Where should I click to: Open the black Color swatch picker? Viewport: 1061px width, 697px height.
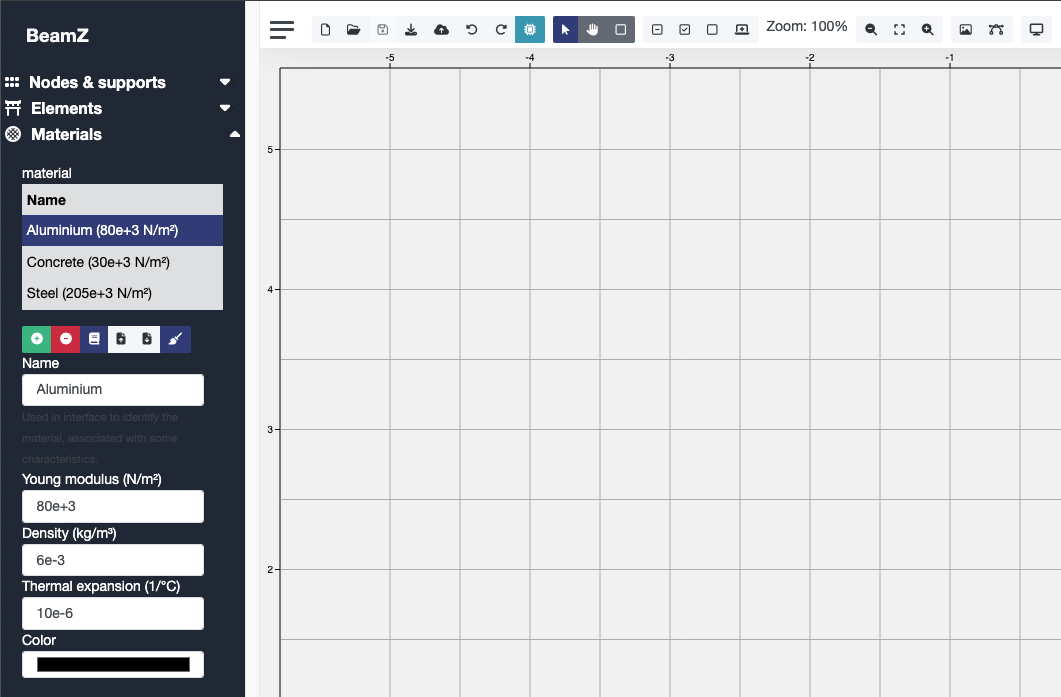point(113,664)
